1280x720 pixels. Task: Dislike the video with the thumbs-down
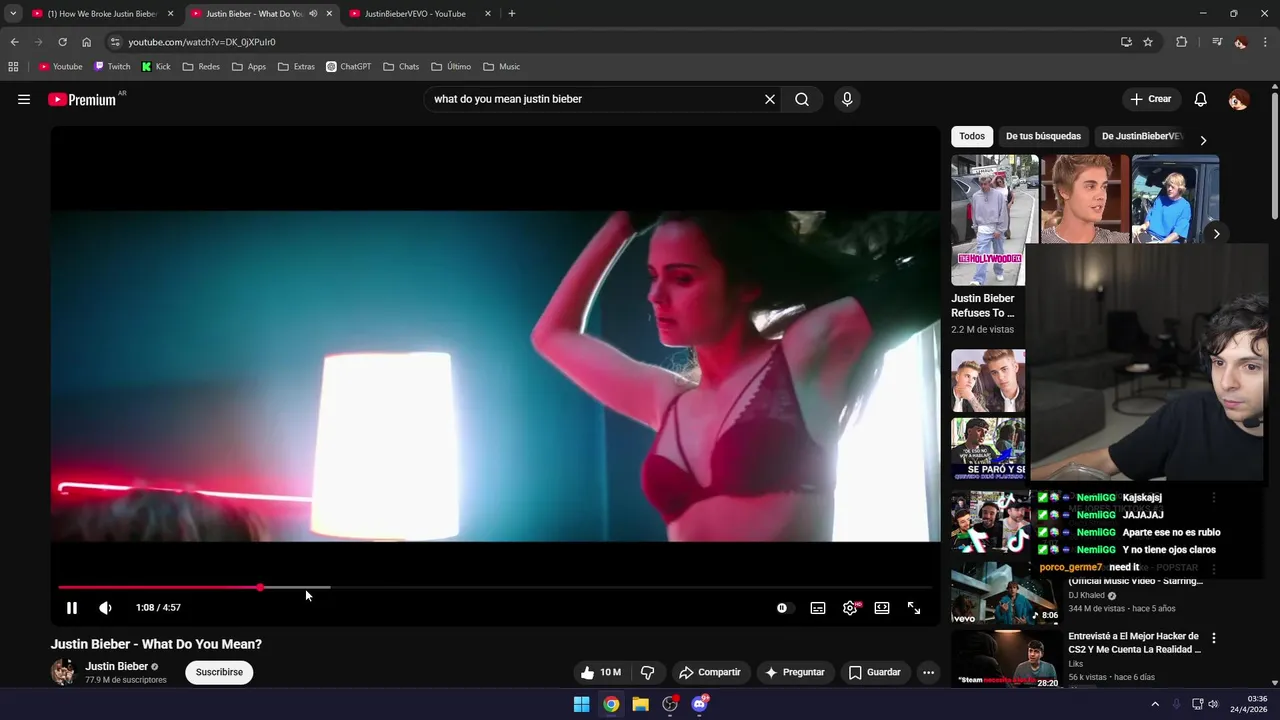point(647,672)
